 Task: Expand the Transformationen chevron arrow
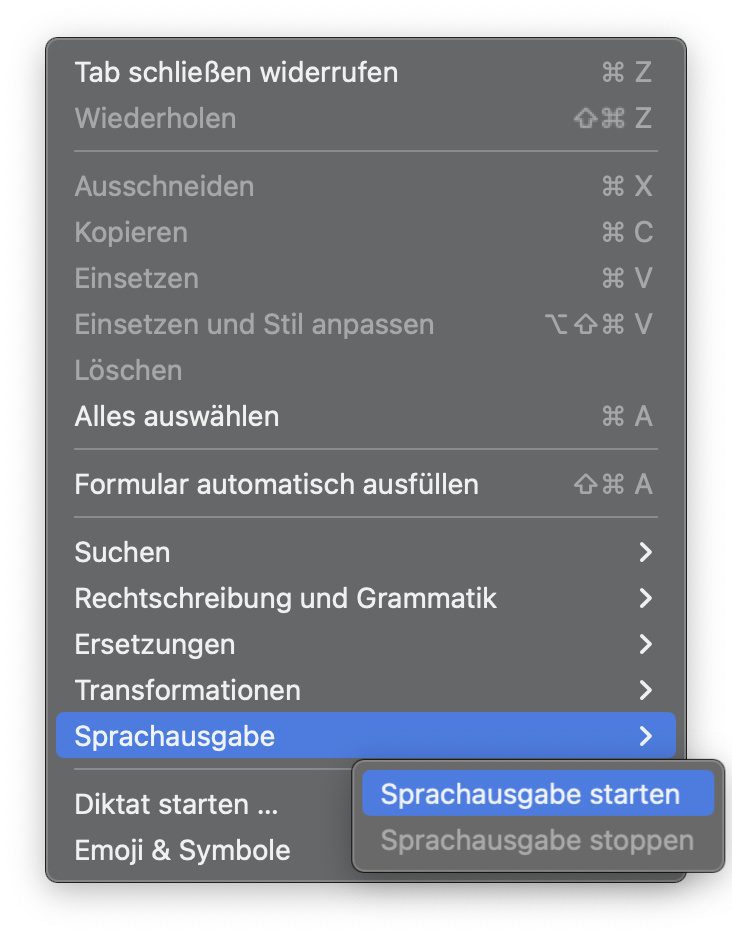[x=646, y=690]
